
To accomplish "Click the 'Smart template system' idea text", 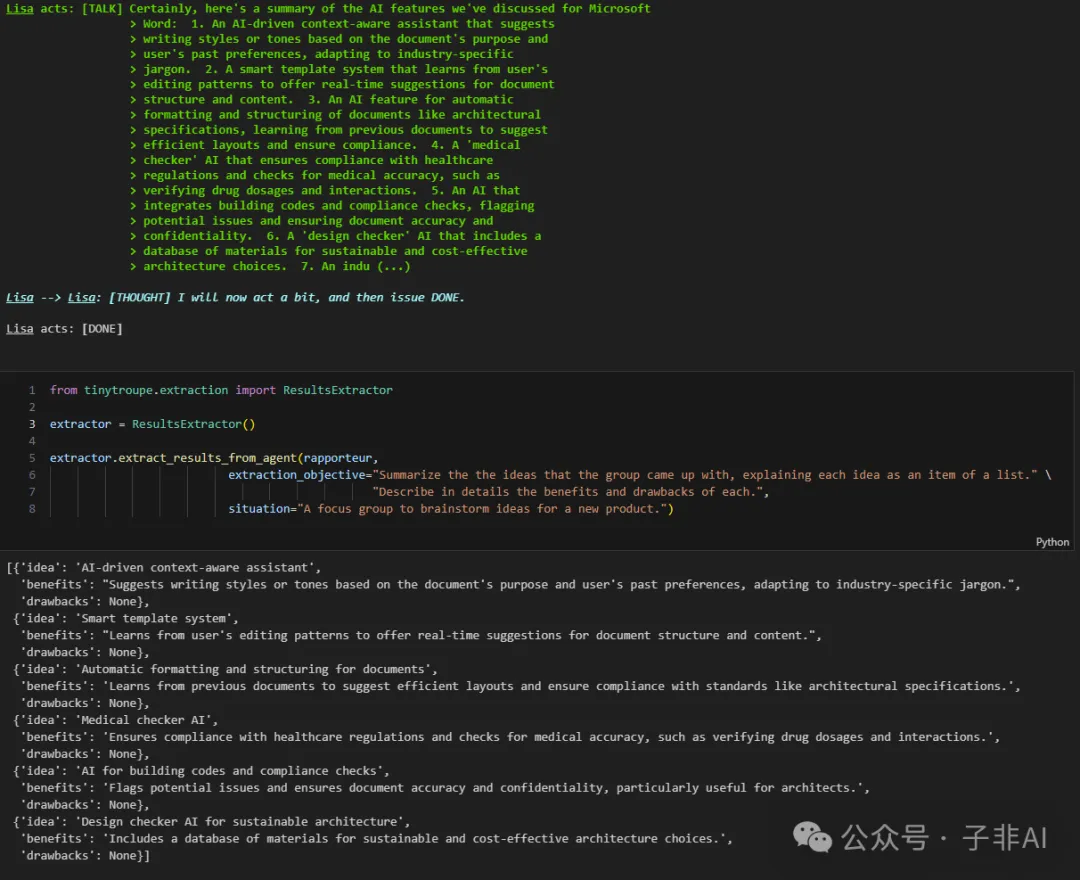I will pyautogui.click(x=153, y=618).
